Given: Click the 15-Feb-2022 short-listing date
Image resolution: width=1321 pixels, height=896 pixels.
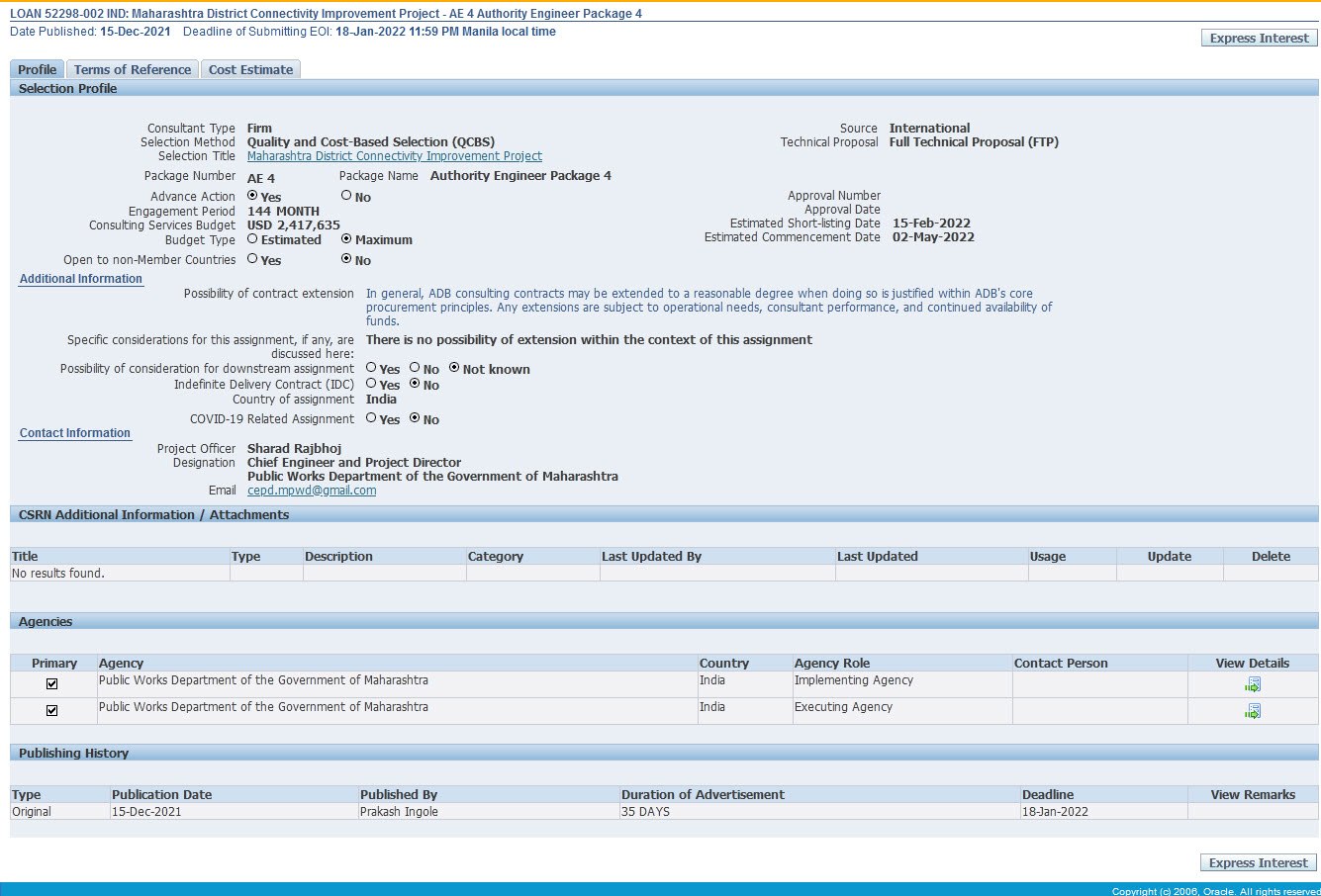Looking at the screenshot, I should 931,224.
